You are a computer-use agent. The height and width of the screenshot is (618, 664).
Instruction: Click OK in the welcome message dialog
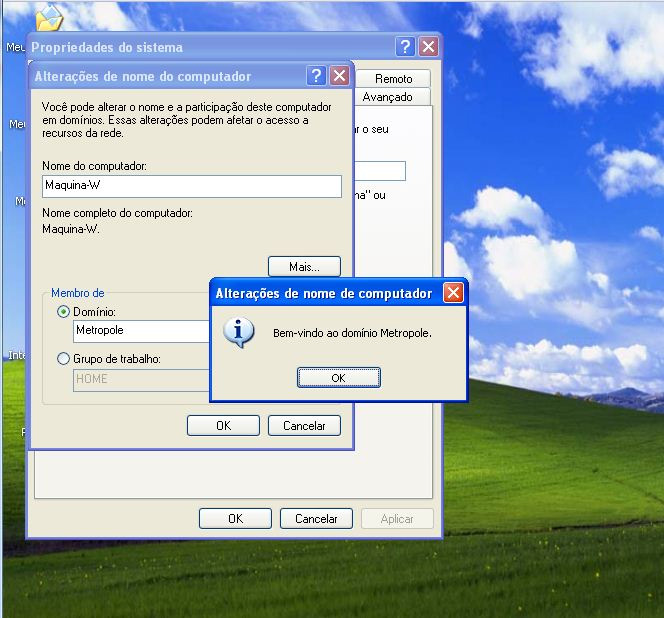pyautogui.click(x=339, y=377)
